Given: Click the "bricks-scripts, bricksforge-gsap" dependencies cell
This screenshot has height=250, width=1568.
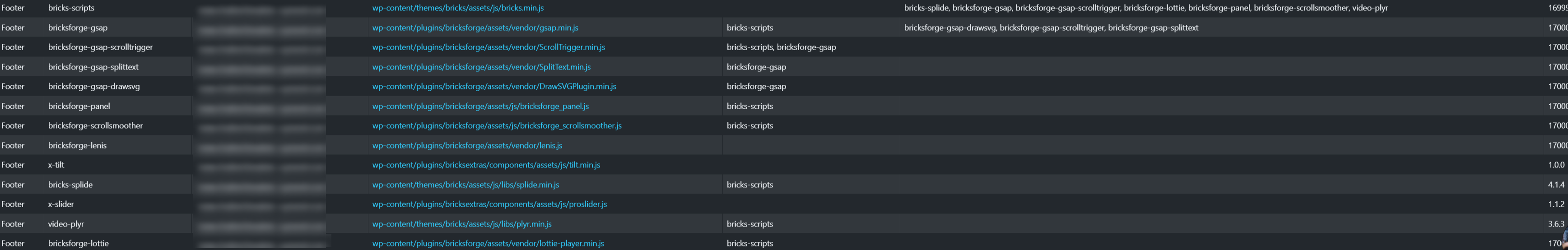Looking at the screenshot, I should pos(781,47).
